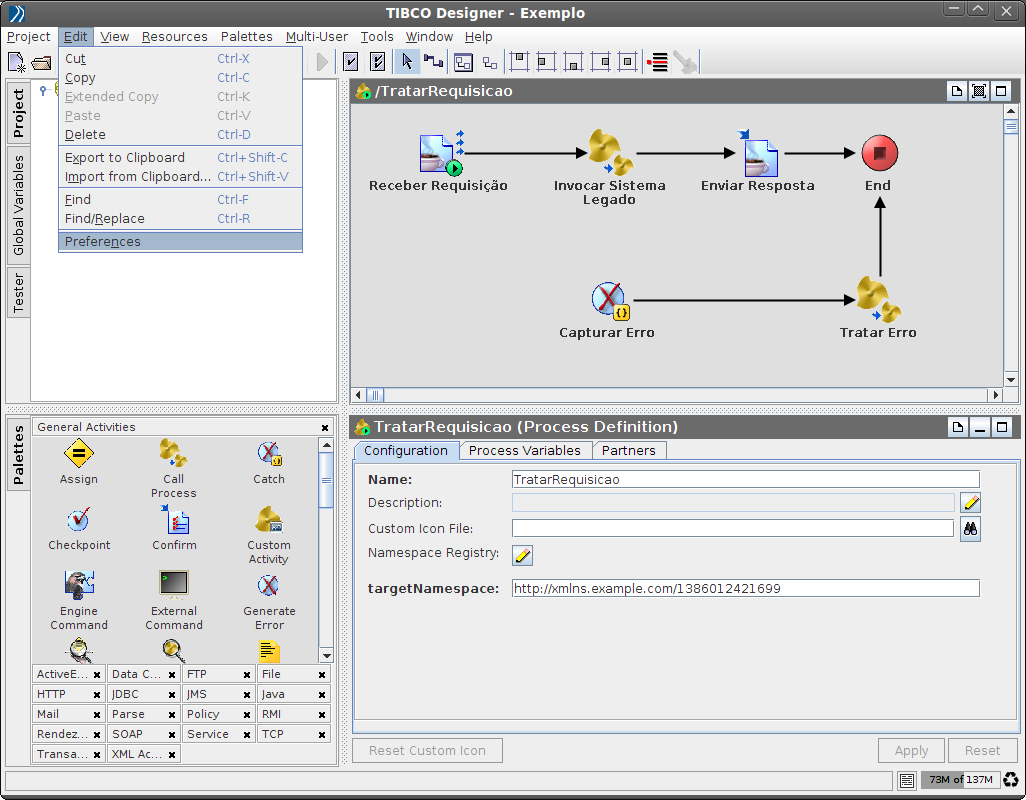Click the Apply button
This screenshot has width=1026, height=800.
911,751
